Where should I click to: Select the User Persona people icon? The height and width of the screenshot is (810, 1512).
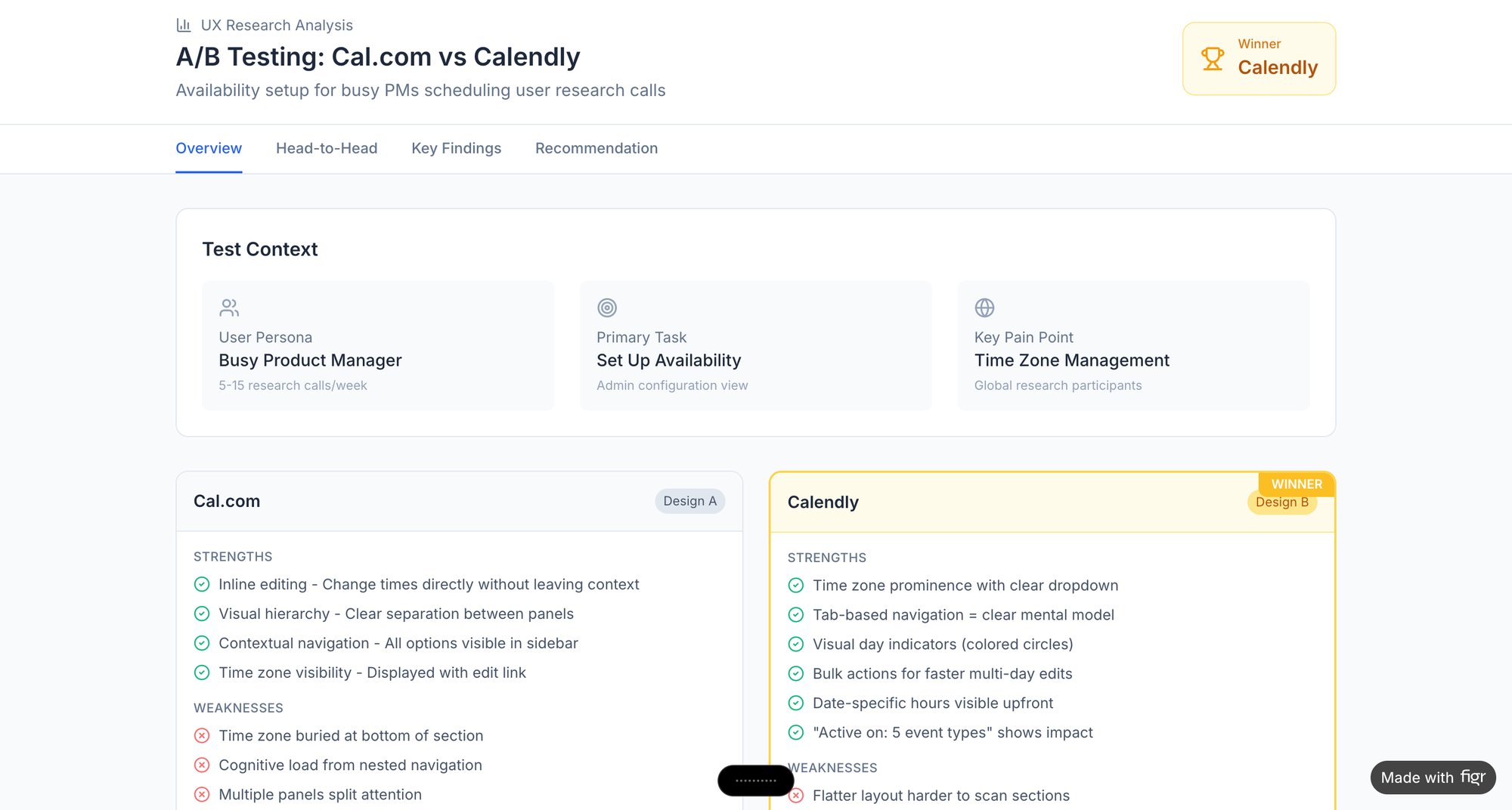pos(228,308)
